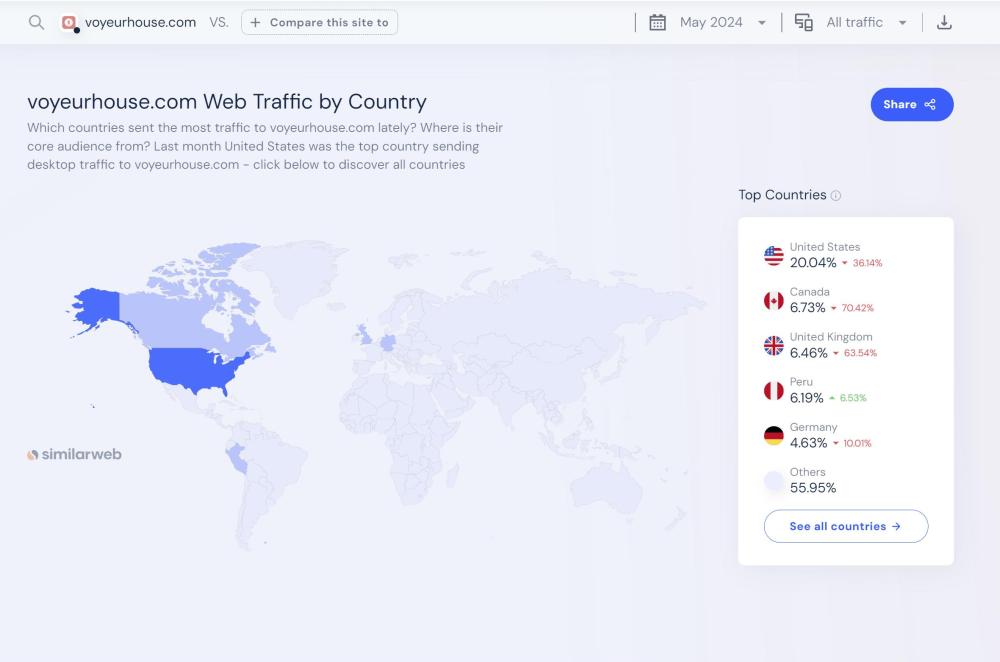Click the search magnifier icon
1000x662 pixels.
37,22
